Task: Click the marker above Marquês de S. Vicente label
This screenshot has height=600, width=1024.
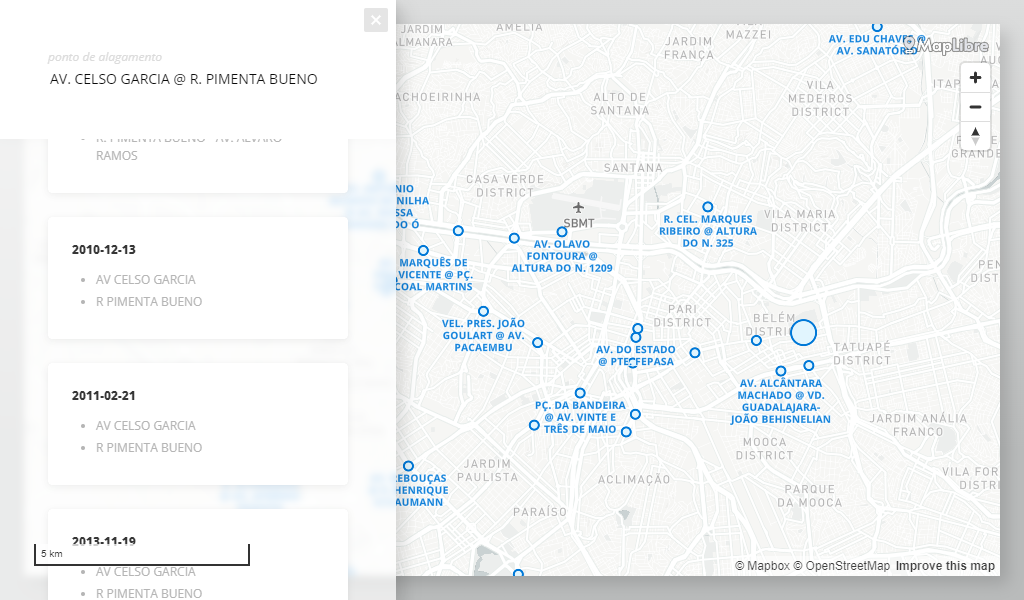Action: click(423, 251)
